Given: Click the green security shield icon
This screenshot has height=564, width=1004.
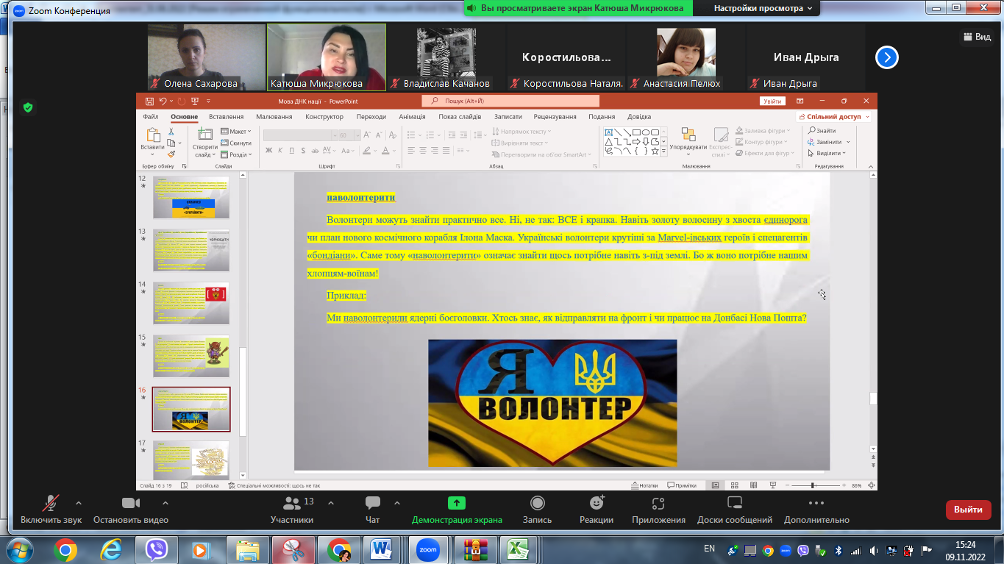Looking at the screenshot, I should coord(28,107).
